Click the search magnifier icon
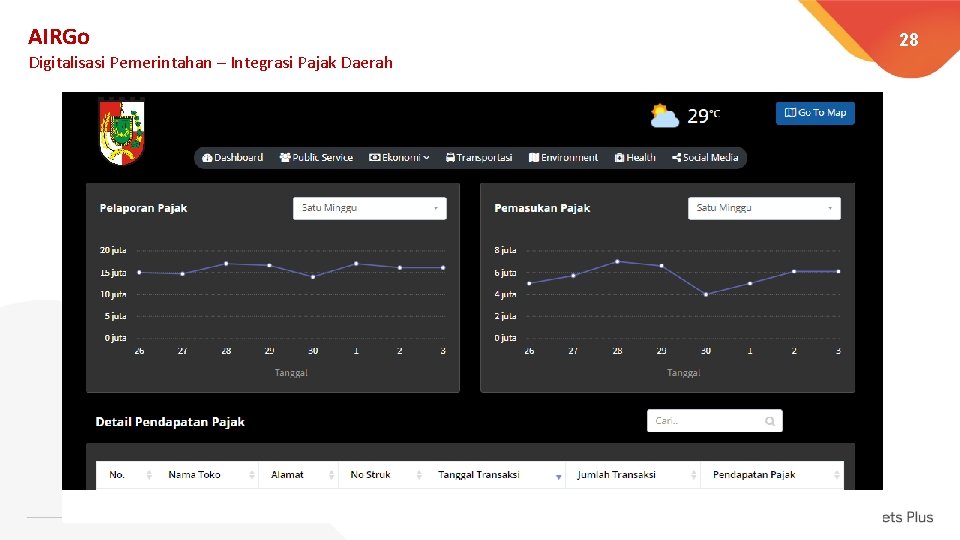960x540 pixels. 770,421
